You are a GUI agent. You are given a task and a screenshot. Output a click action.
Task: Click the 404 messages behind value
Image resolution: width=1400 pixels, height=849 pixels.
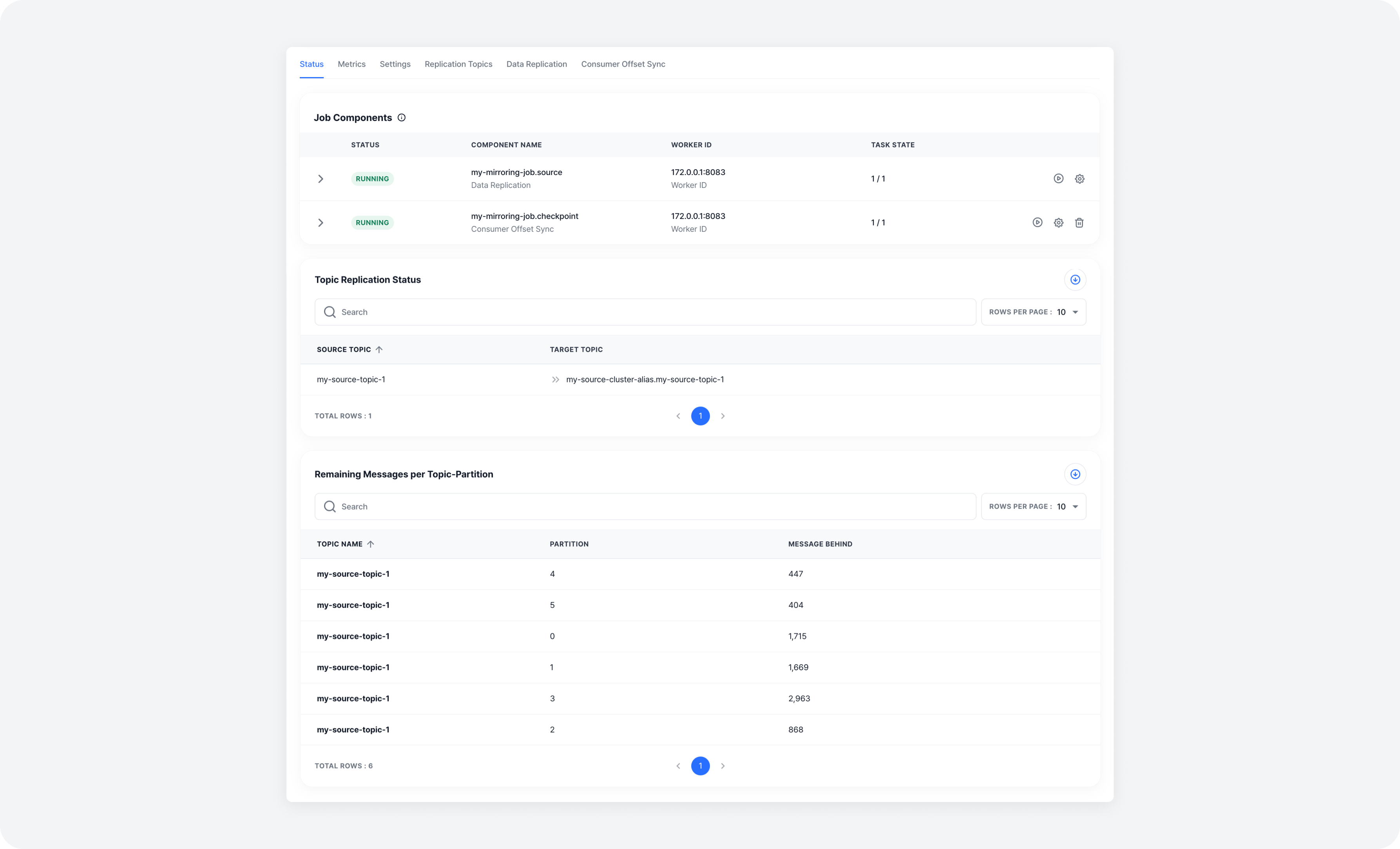coord(795,605)
